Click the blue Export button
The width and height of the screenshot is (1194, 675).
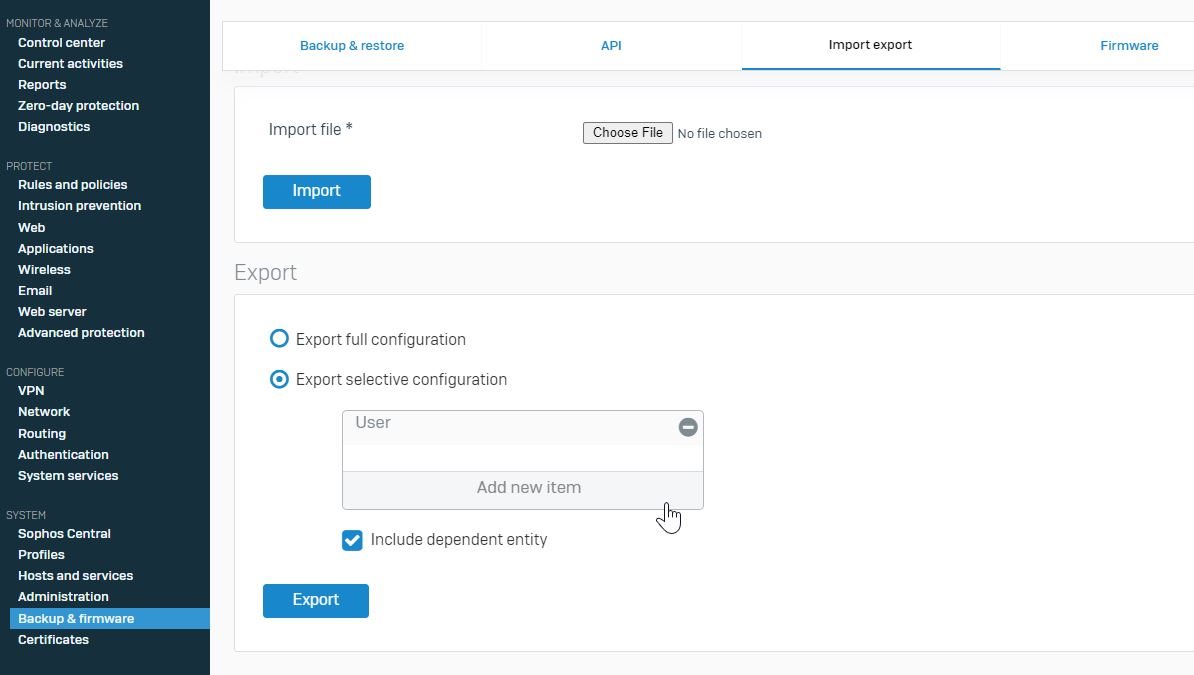pos(316,600)
